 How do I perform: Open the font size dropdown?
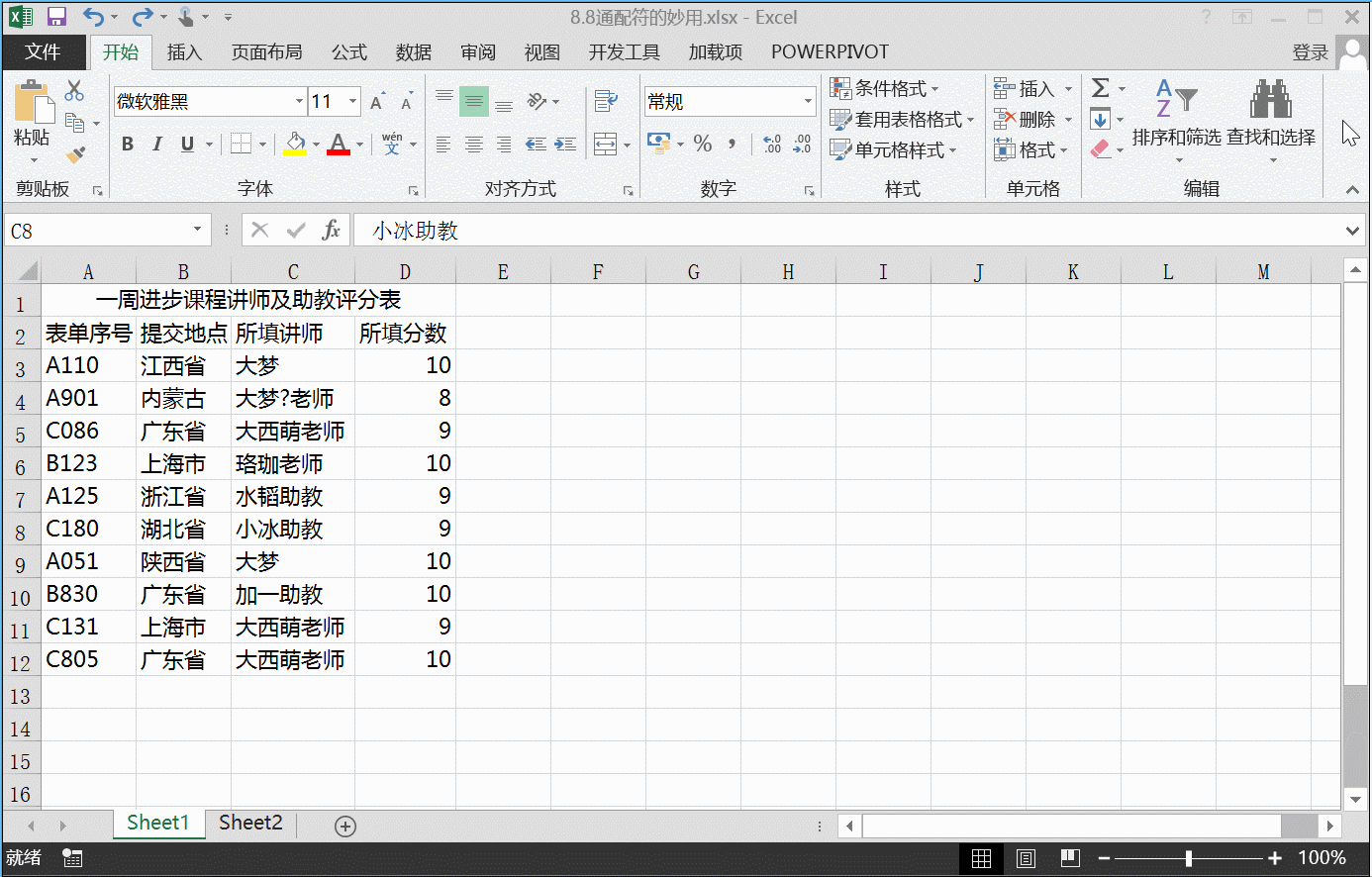(x=350, y=101)
